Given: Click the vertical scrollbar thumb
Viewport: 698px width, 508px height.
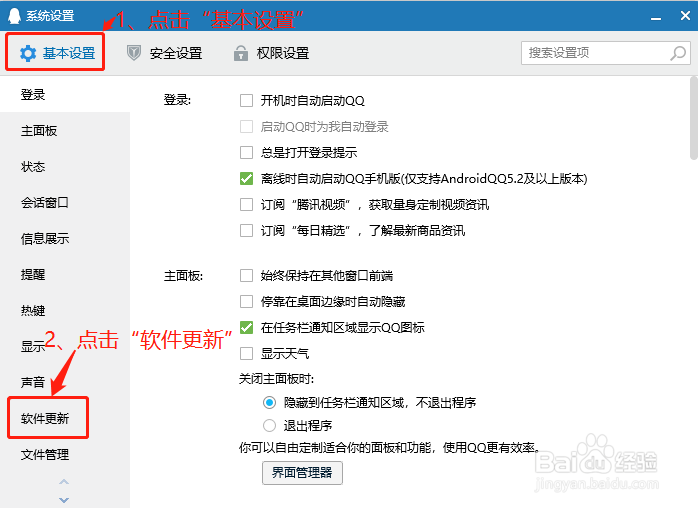Looking at the screenshot, I should point(694,118).
